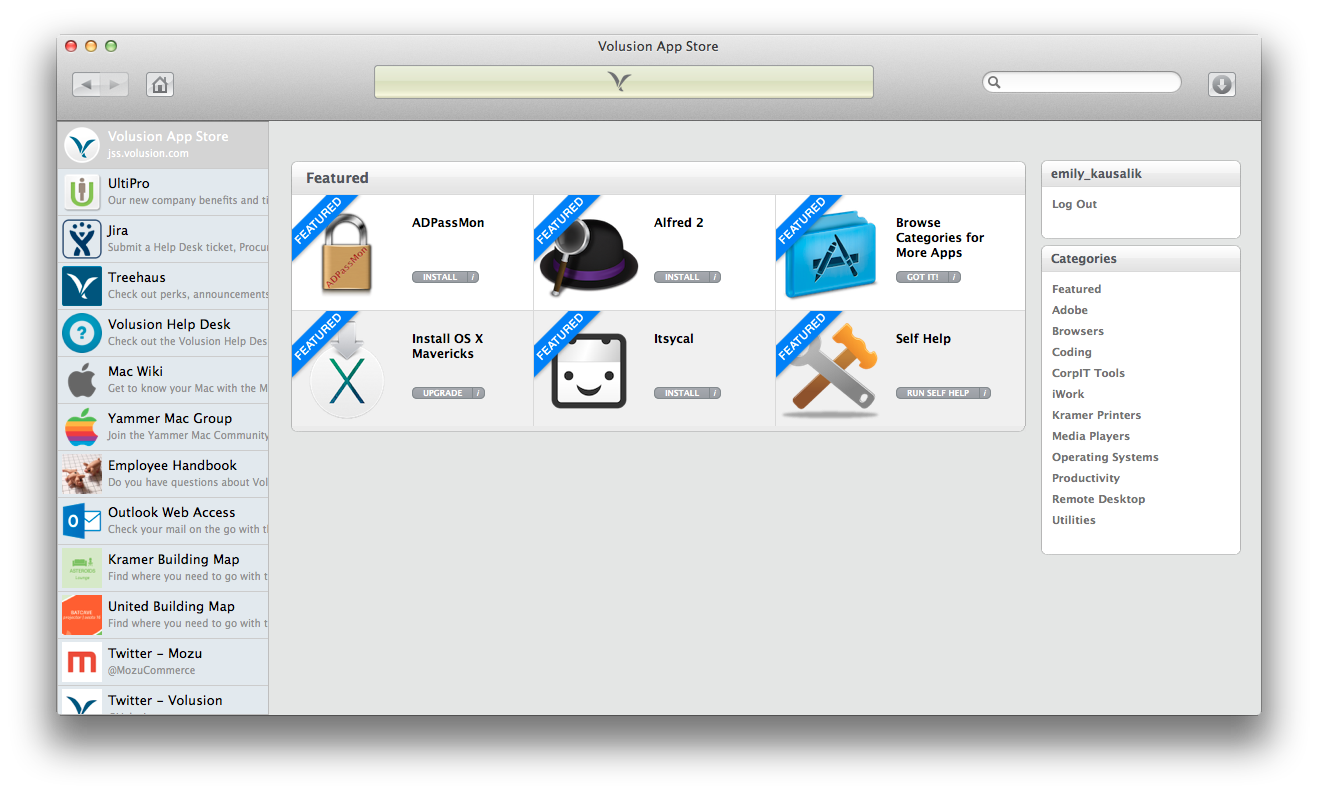The width and height of the screenshot is (1318, 794).
Task: Click Got It under Browse Categories
Action: [x=922, y=277]
